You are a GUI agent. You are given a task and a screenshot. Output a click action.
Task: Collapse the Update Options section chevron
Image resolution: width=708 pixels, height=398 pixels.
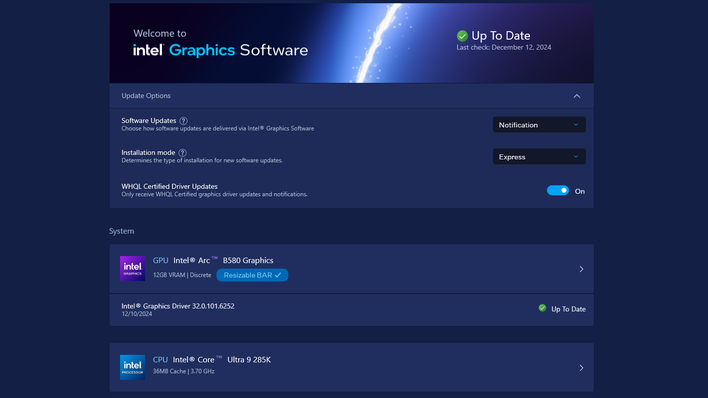pyautogui.click(x=577, y=96)
